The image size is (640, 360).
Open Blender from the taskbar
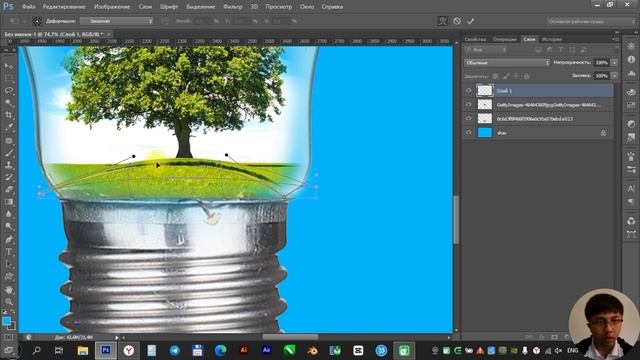312,351
